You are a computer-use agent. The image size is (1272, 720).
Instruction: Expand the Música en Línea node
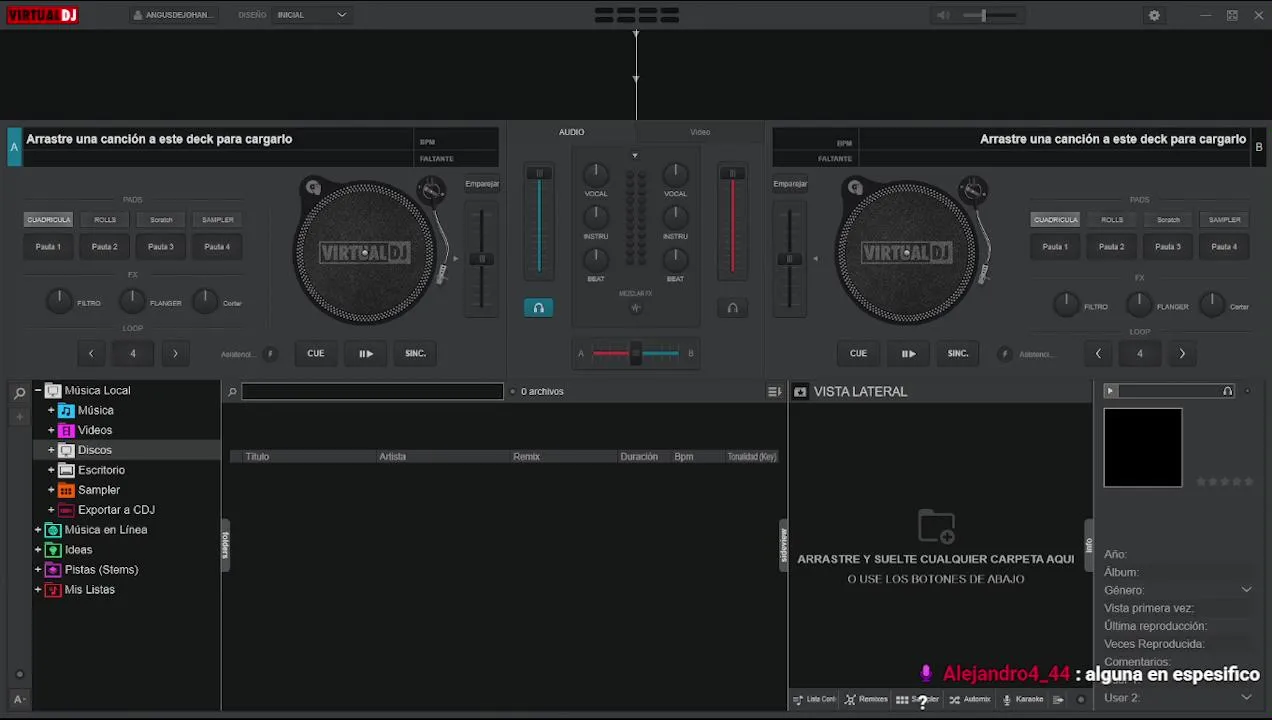[38, 530]
